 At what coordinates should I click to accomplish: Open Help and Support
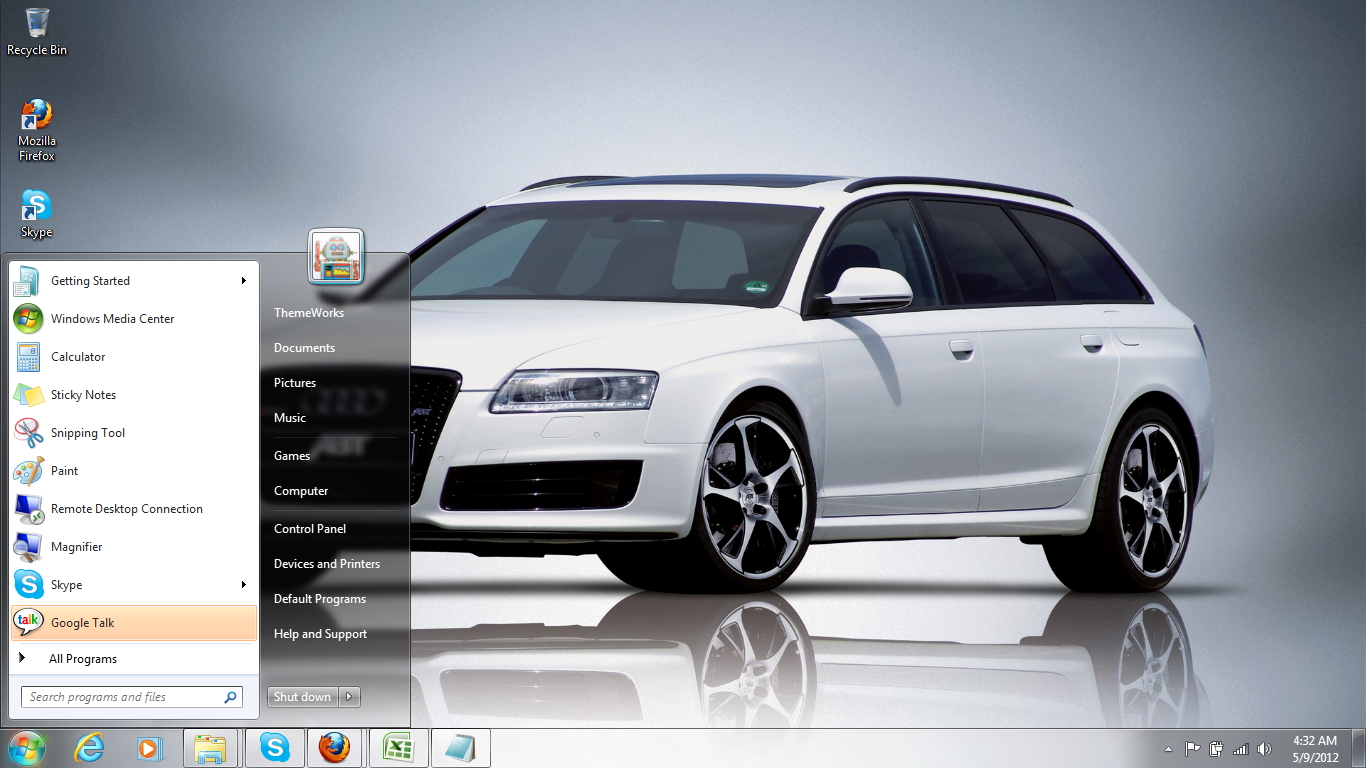click(x=320, y=633)
